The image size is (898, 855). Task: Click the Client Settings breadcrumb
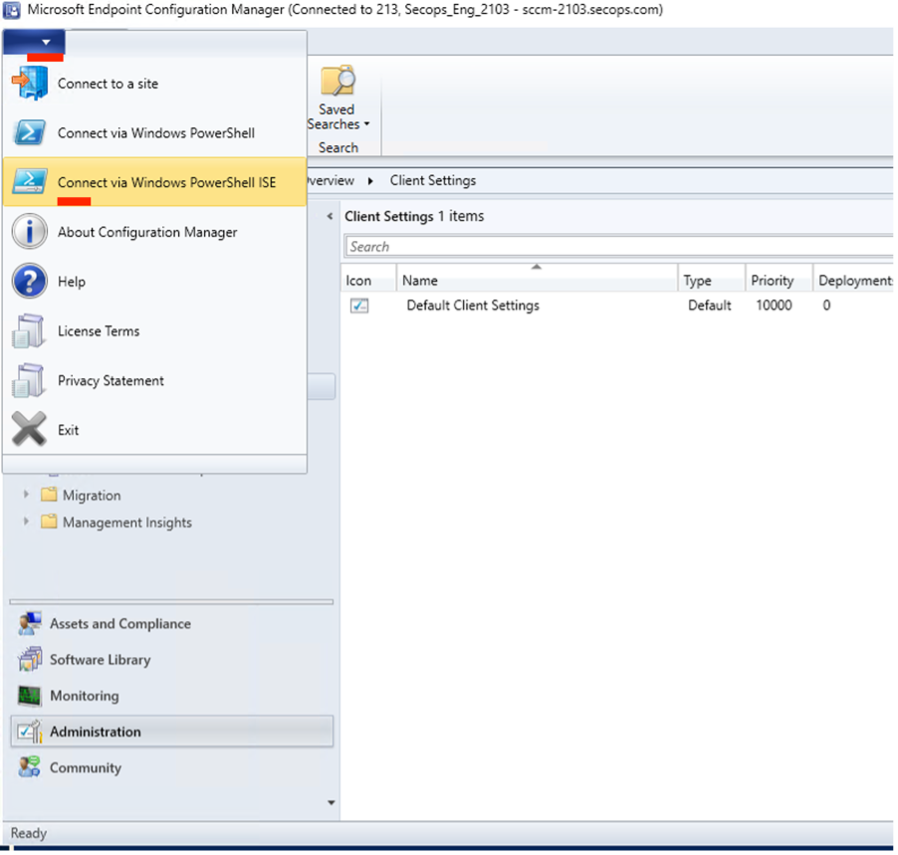click(433, 180)
